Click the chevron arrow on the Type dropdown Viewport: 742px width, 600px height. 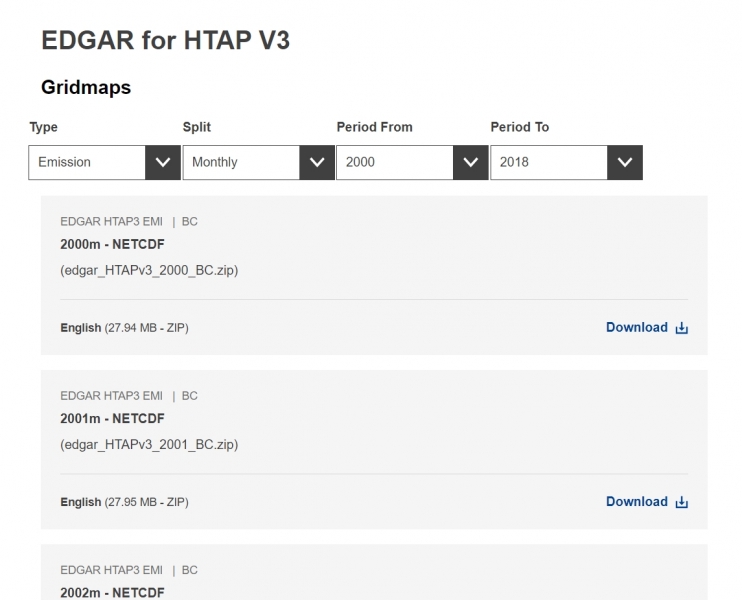point(162,162)
